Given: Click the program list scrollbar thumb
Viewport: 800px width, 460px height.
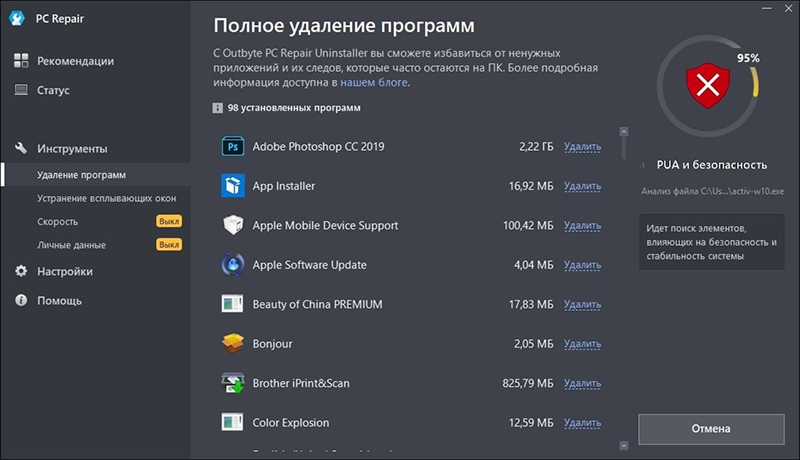Looking at the screenshot, I should (x=623, y=148).
